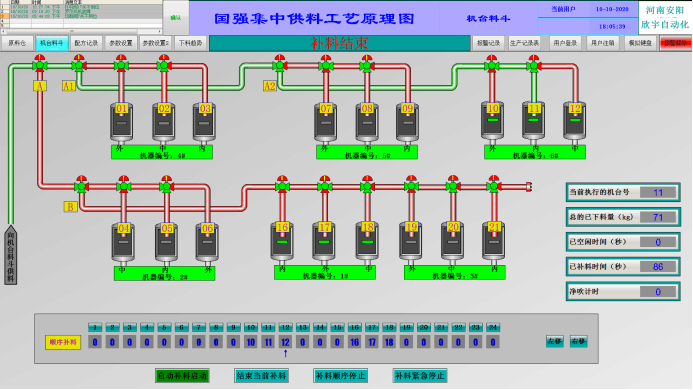Click the 用户登录 button
The width and height of the screenshot is (693, 390).
[565, 43]
